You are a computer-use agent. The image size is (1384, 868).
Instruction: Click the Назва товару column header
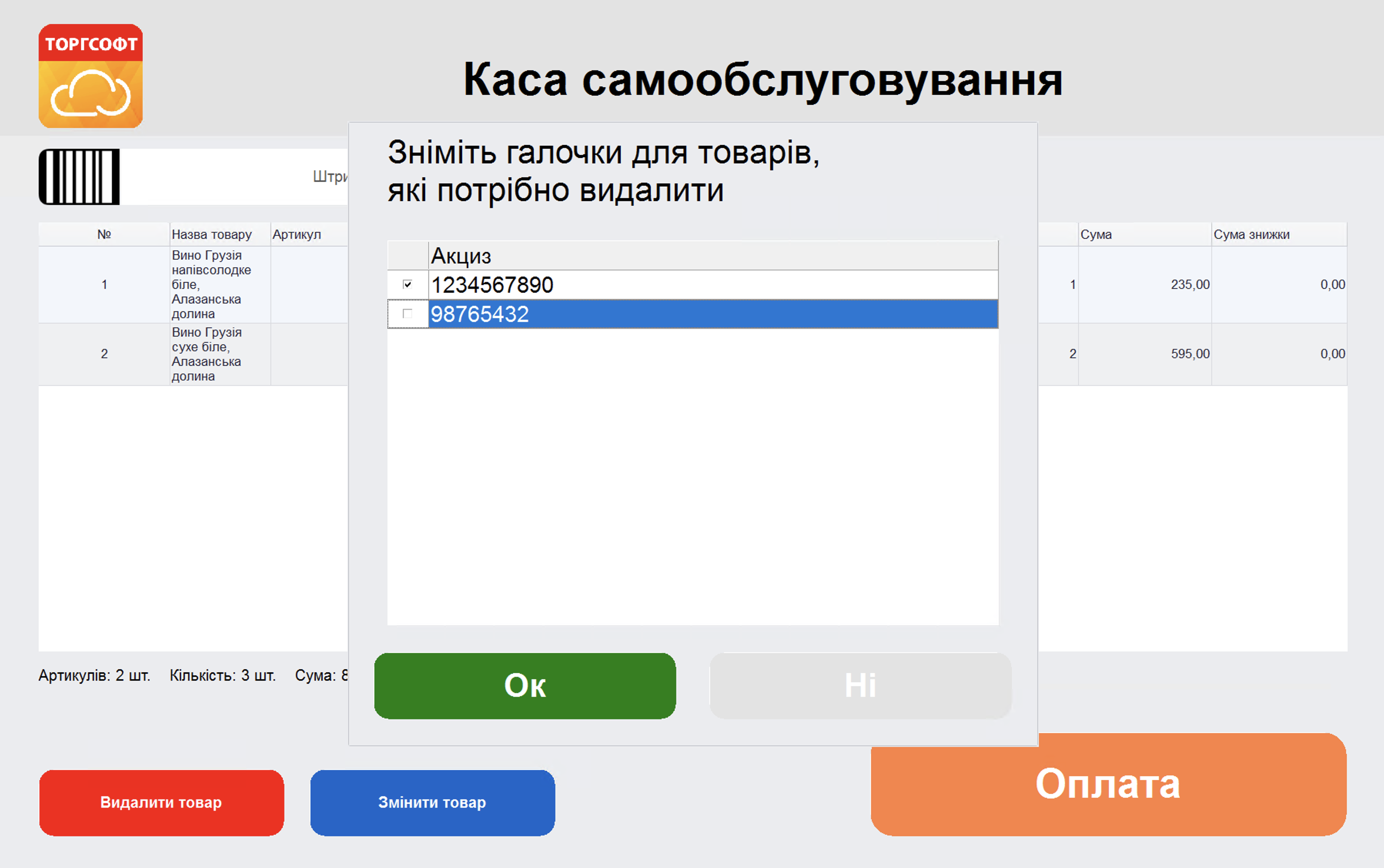[x=211, y=234]
